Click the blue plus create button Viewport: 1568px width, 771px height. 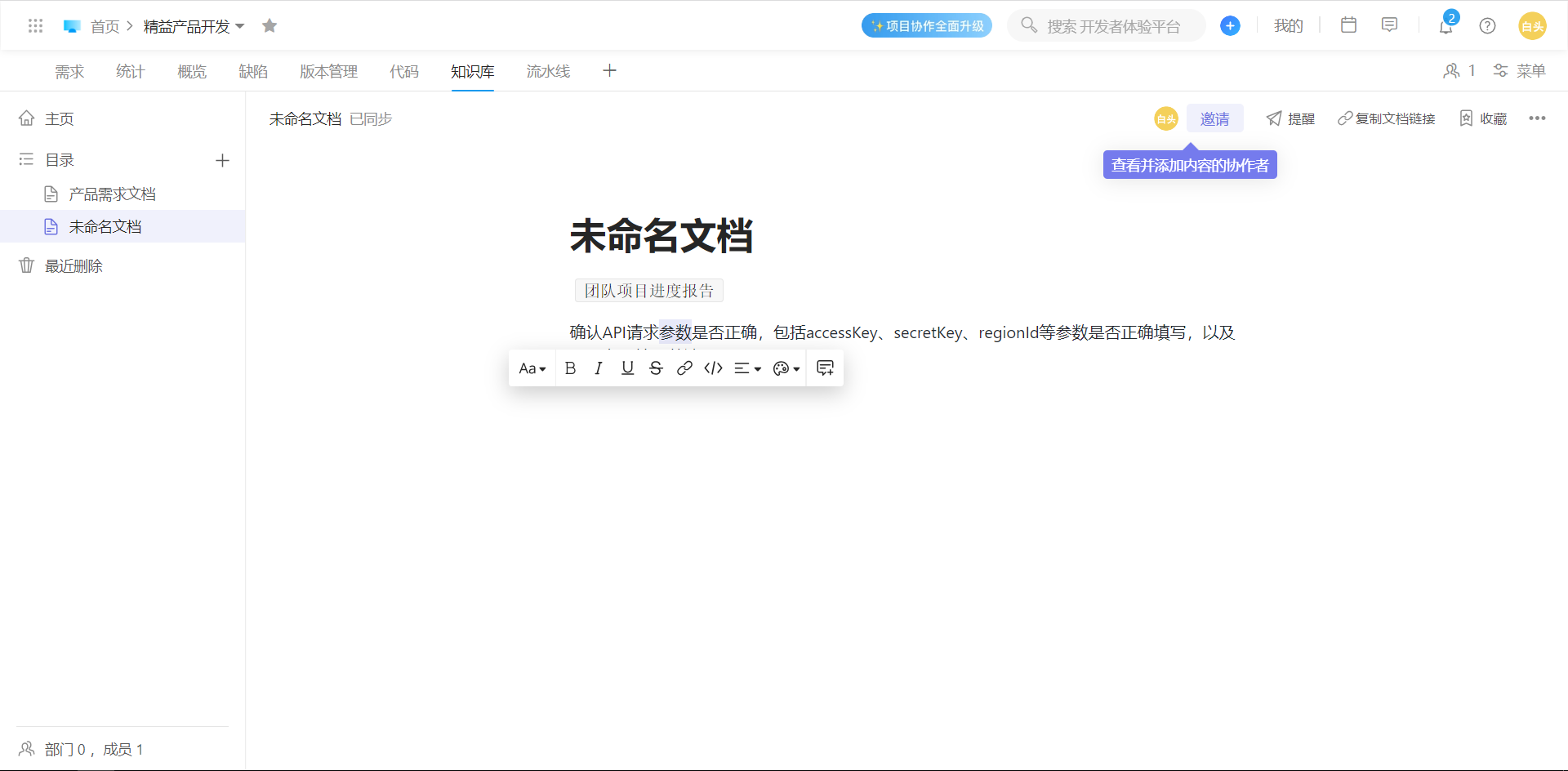(x=1230, y=26)
